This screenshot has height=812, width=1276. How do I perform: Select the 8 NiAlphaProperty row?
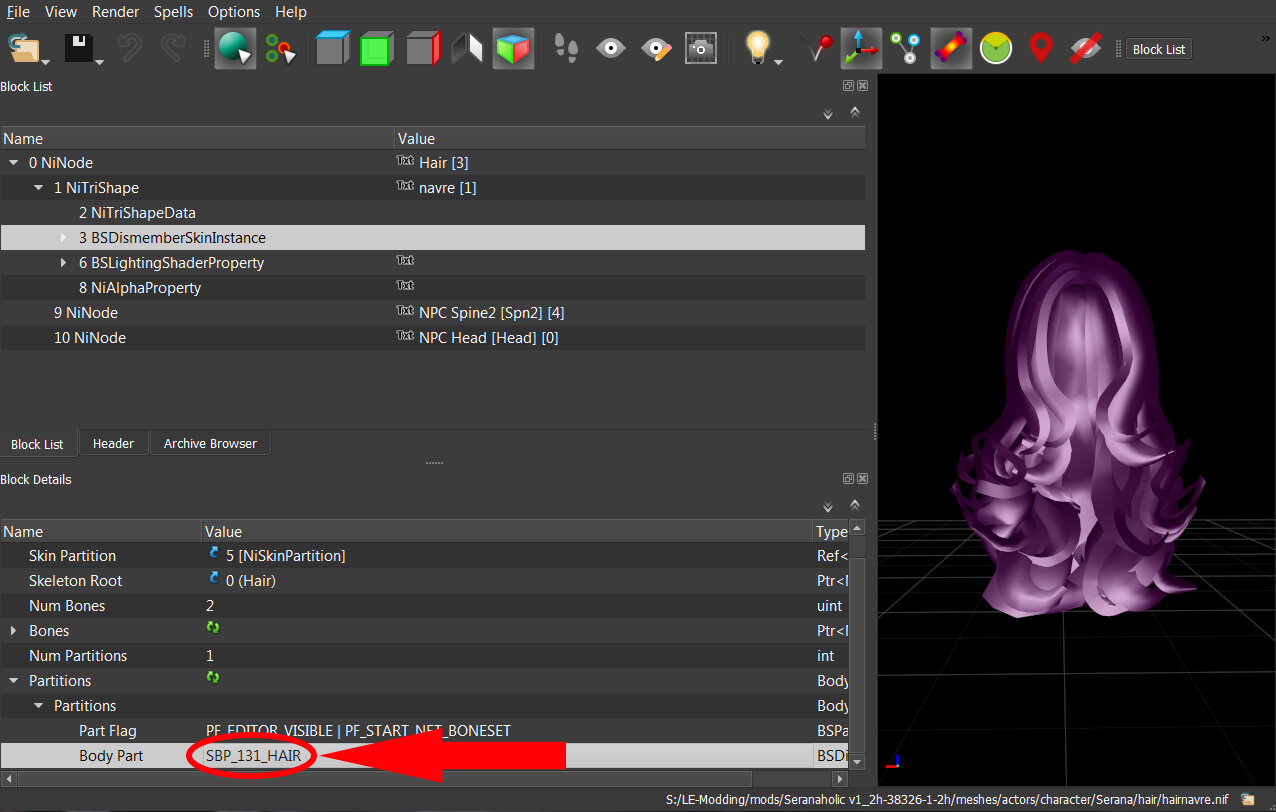click(x=432, y=288)
